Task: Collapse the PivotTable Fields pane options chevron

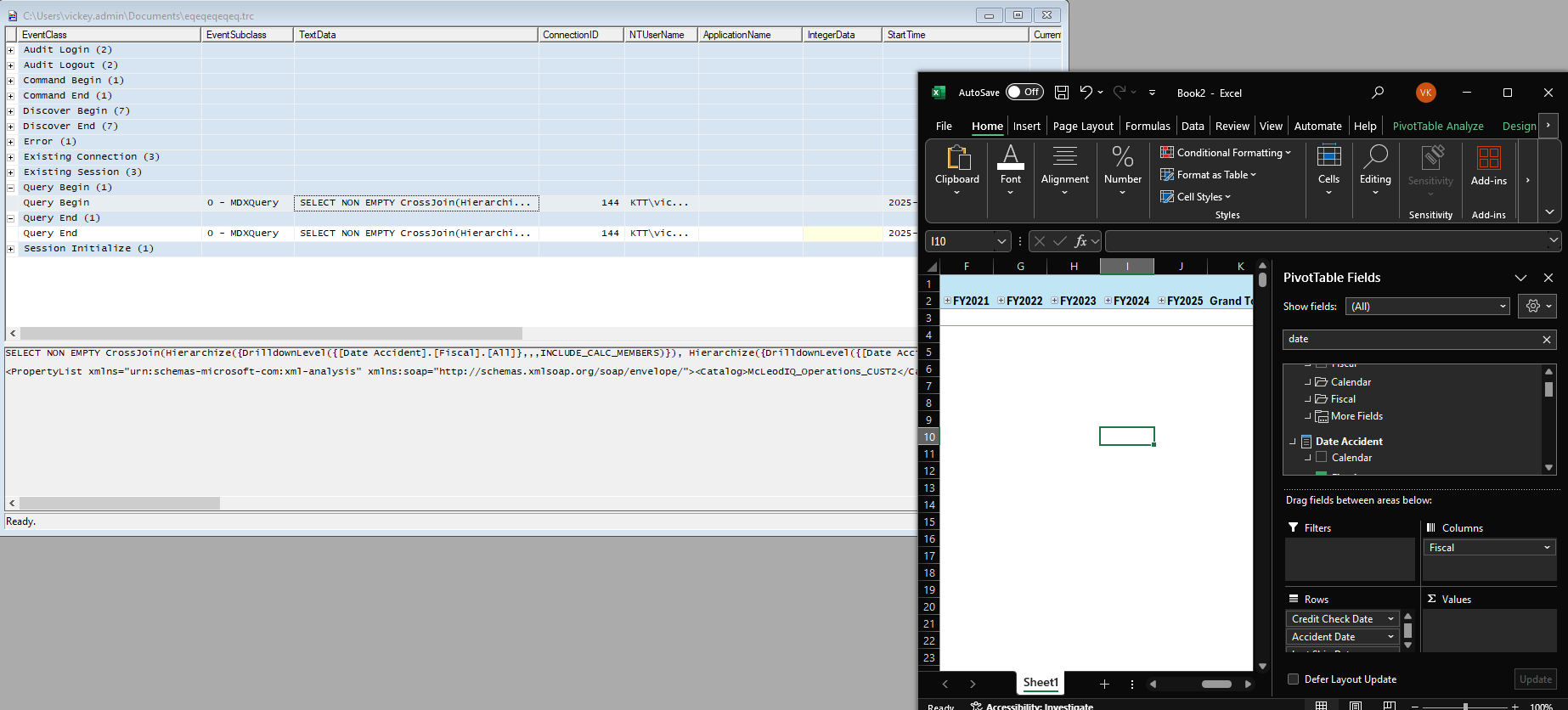Action: [x=1520, y=278]
